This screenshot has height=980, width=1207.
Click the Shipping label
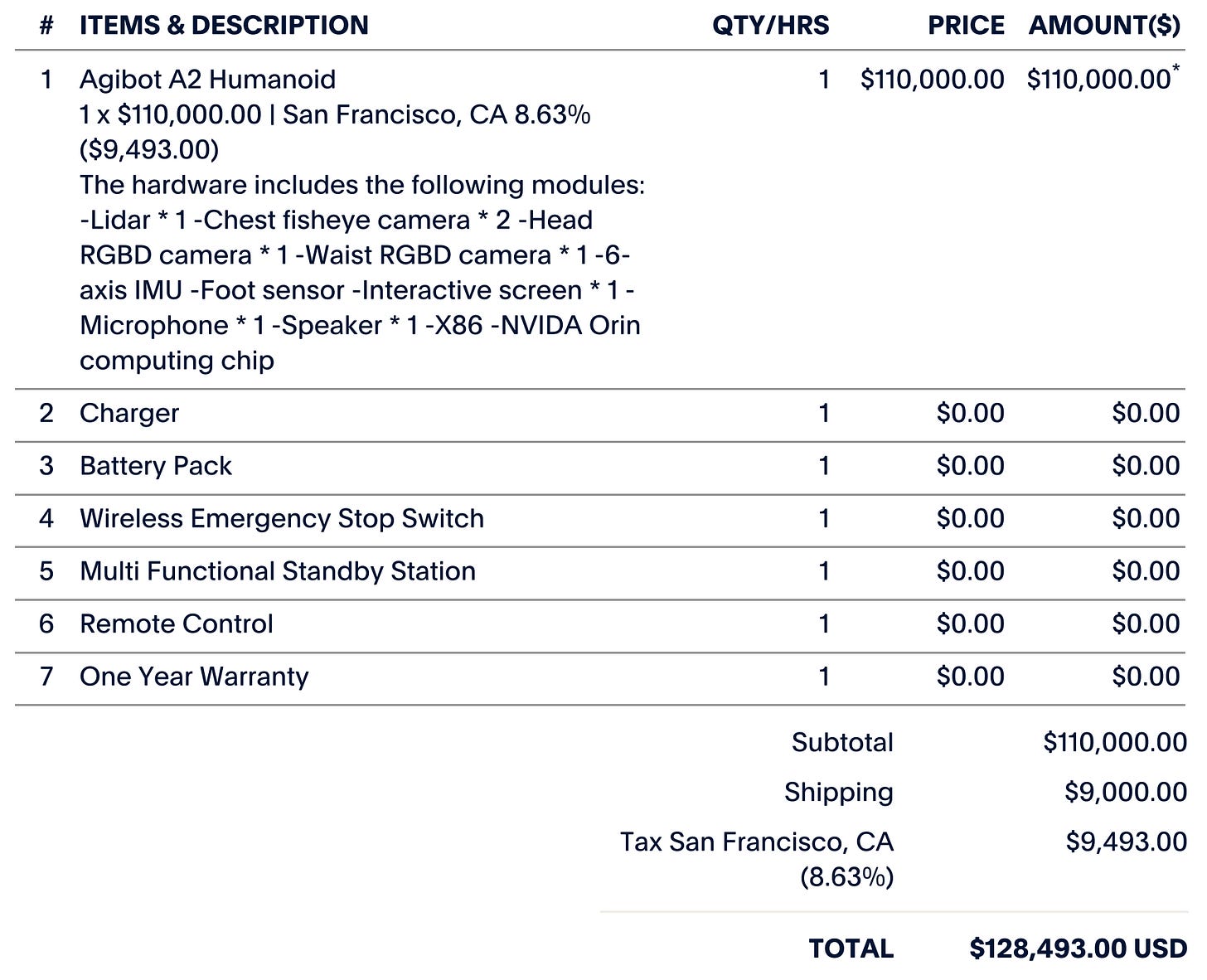(x=839, y=792)
